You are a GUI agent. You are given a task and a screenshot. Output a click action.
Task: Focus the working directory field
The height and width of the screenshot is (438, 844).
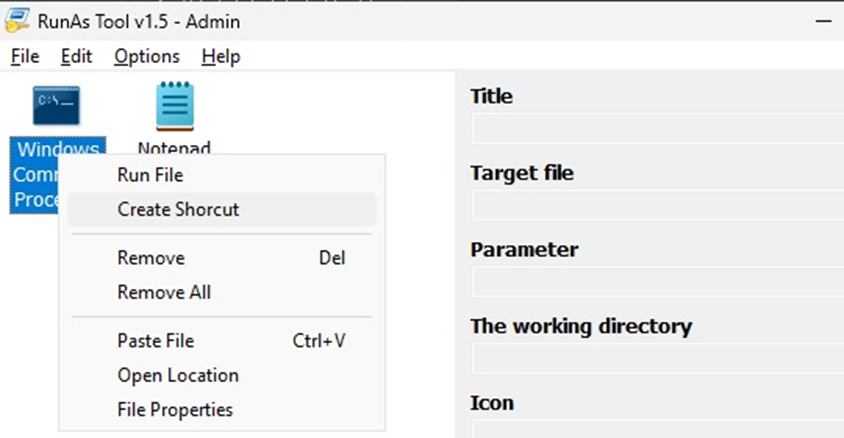tap(658, 358)
